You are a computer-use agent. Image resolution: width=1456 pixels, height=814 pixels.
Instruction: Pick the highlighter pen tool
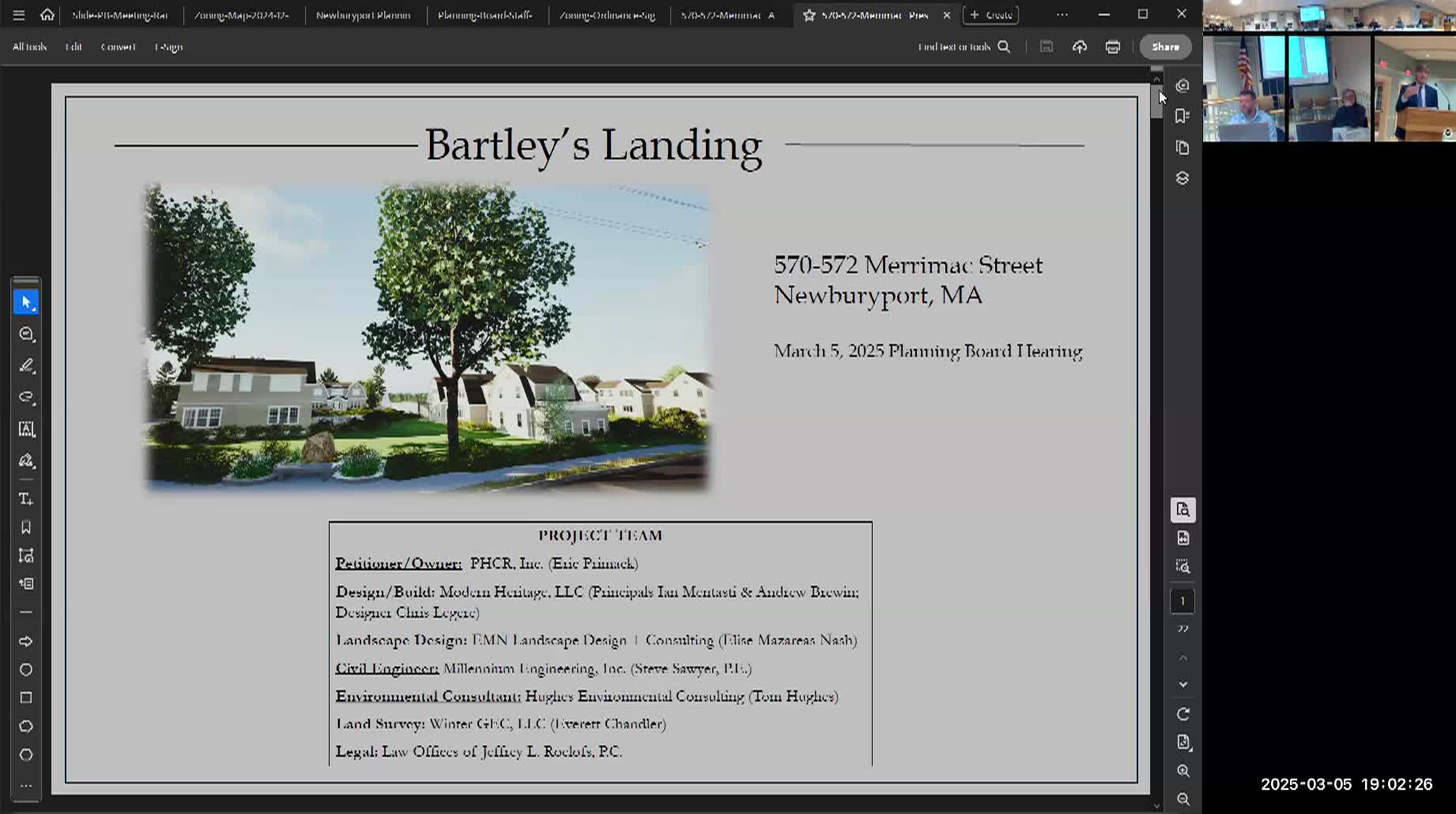[x=26, y=366]
